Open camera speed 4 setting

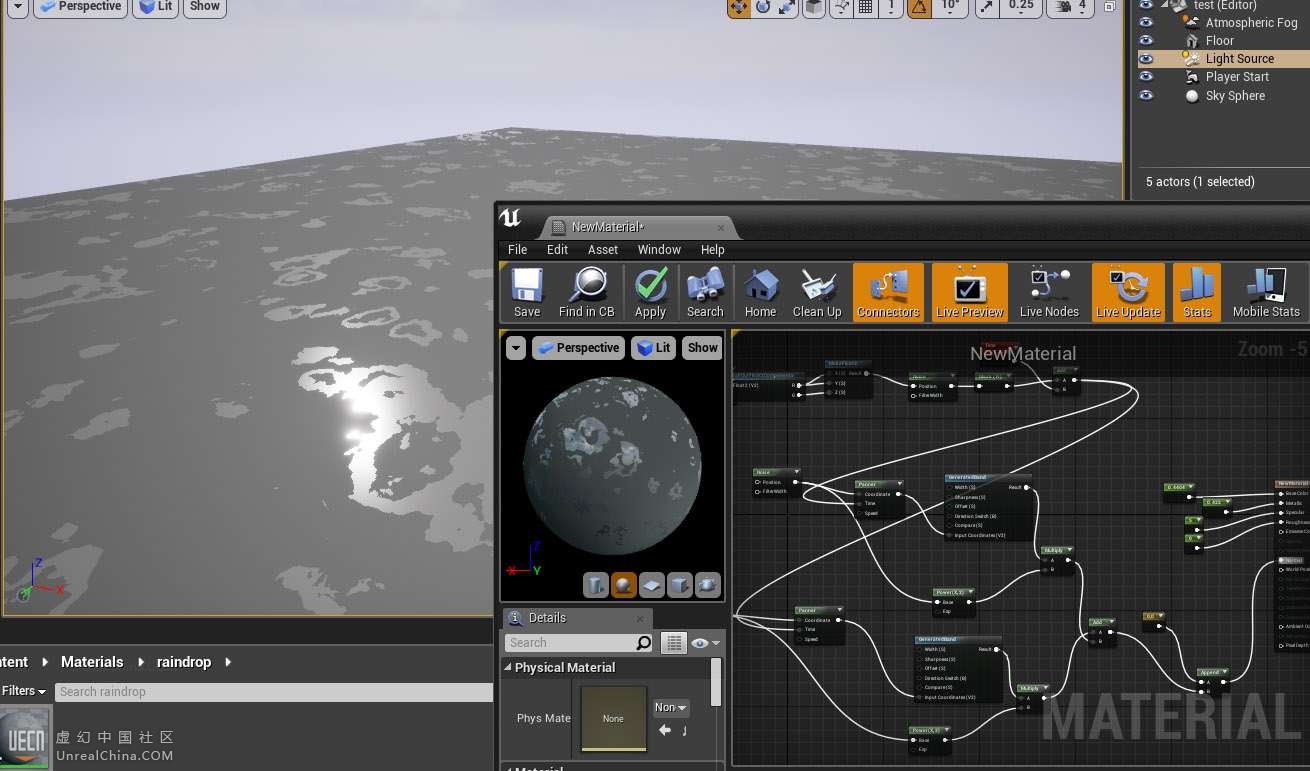1070,7
